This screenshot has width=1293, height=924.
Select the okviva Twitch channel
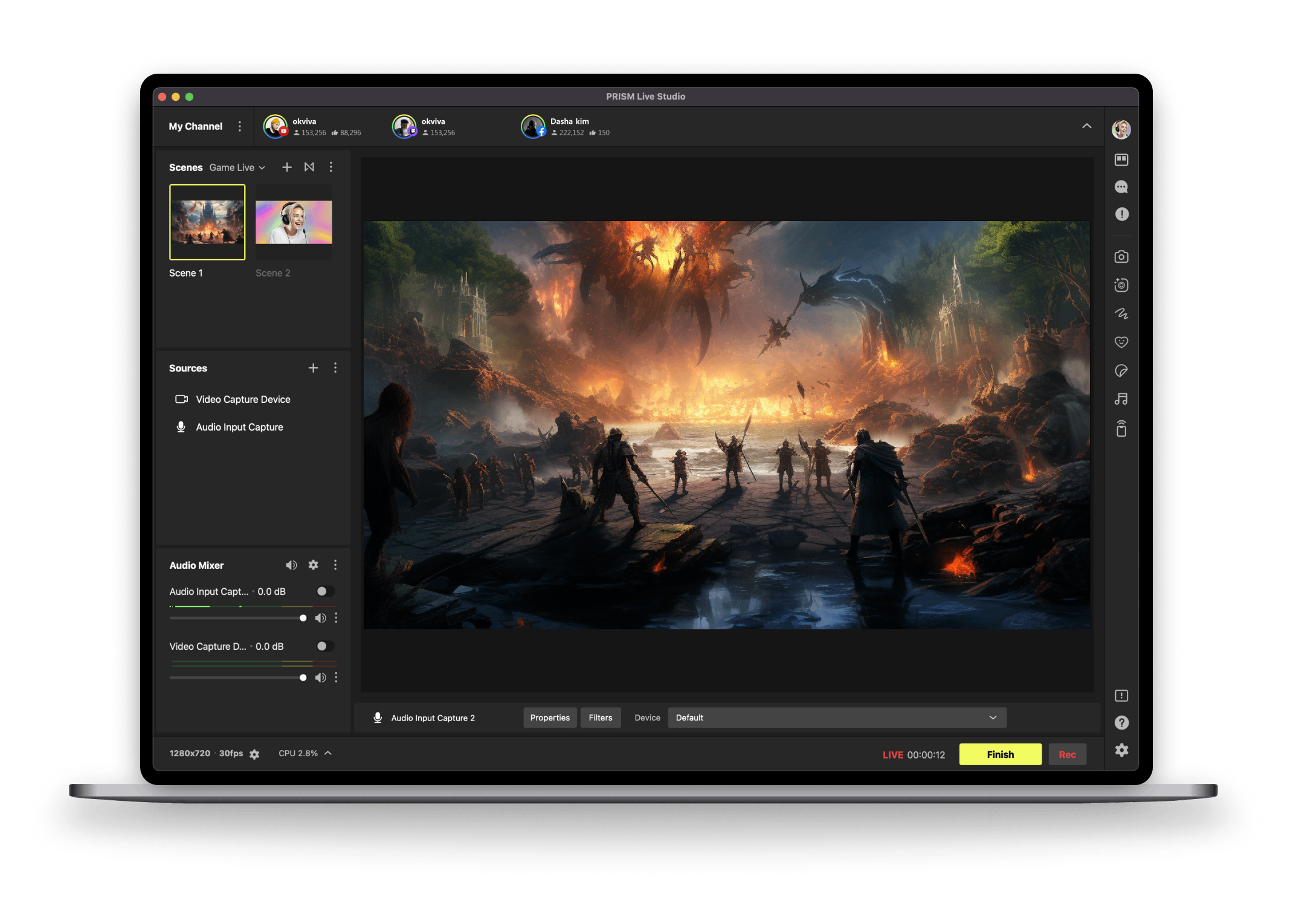pyautogui.click(x=424, y=126)
